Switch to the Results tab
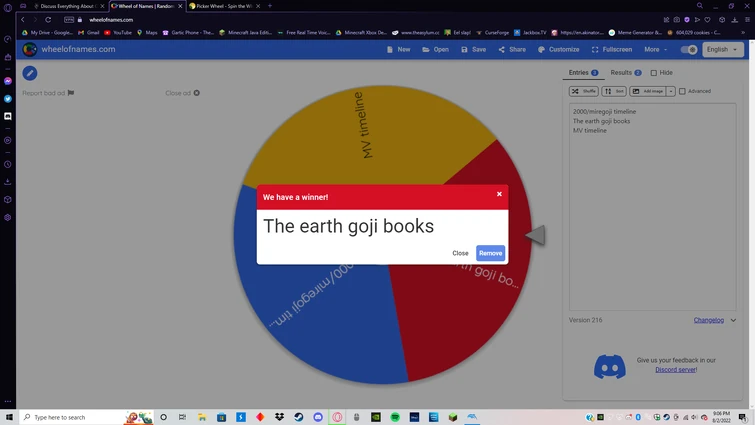Viewport: 755px width, 425px height. (625, 73)
